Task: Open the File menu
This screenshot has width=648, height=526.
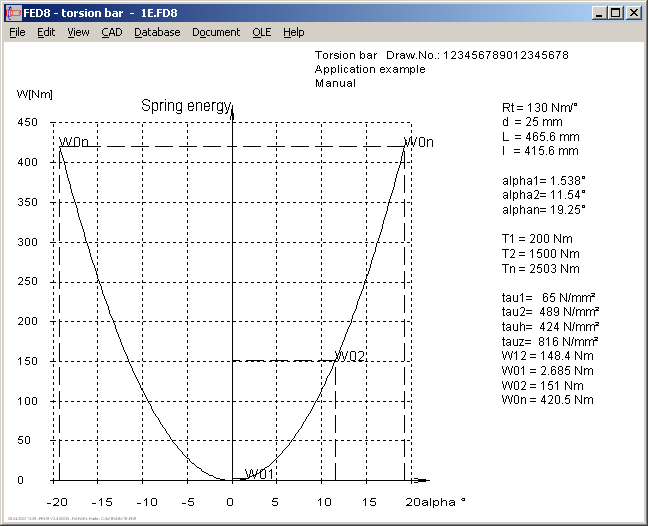Action: [x=17, y=32]
